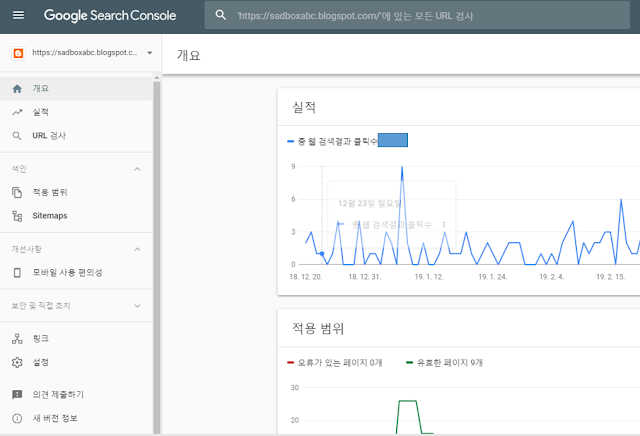Screen dimensions: 640x436
Task: Click the 12월 23일 일요일 tooltip date
Action: [x=370, y=203]
